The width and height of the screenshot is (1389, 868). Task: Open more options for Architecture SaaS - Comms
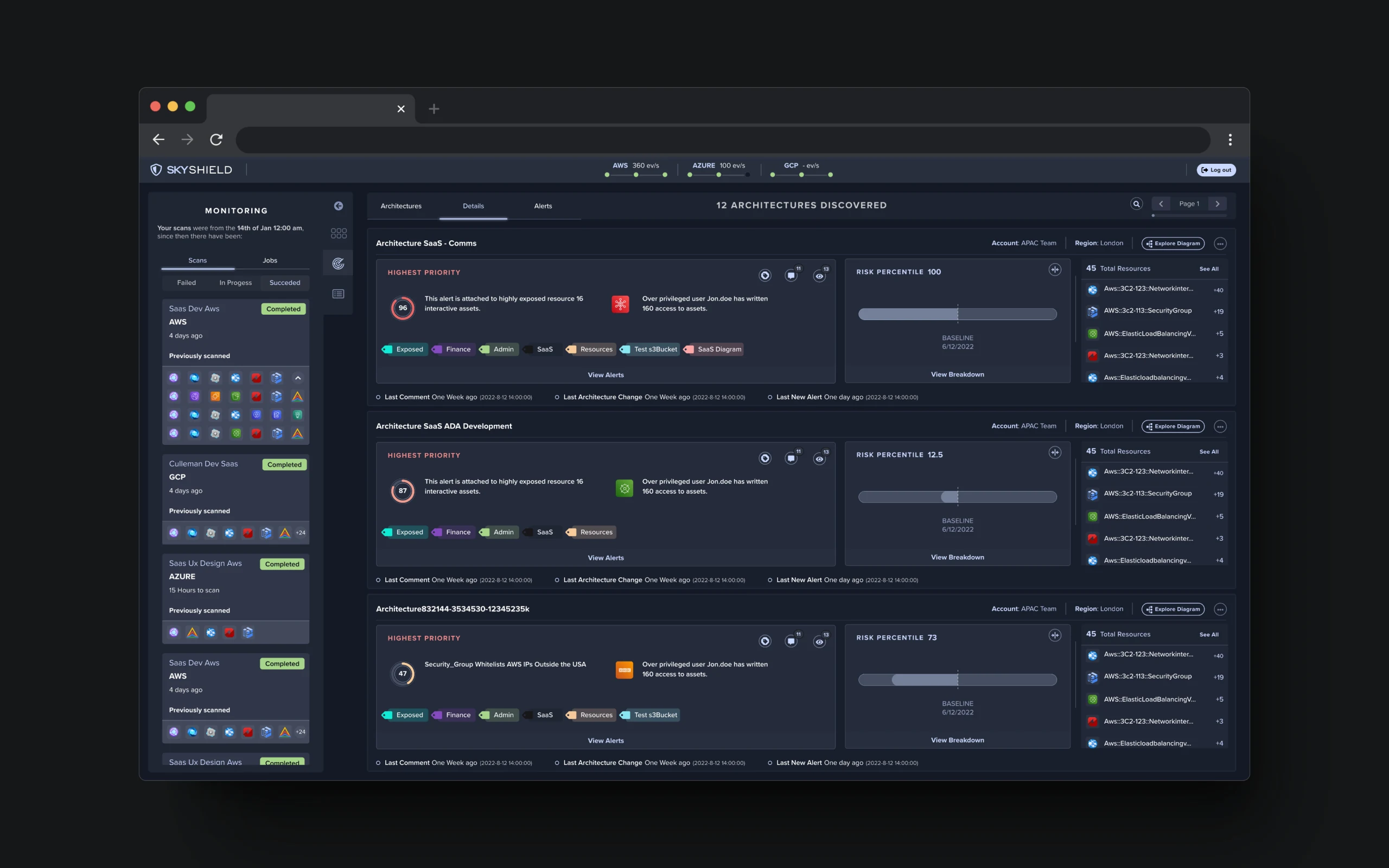point(1220,244)
